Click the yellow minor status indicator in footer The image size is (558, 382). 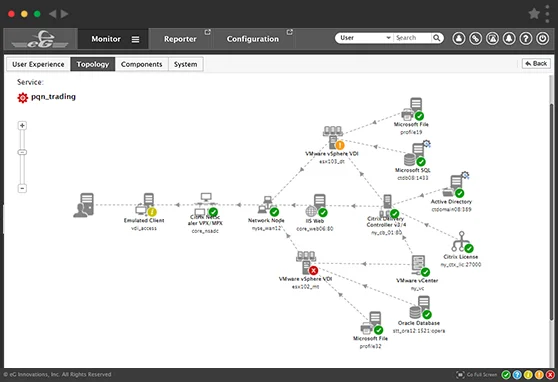(x=528, y=375)
